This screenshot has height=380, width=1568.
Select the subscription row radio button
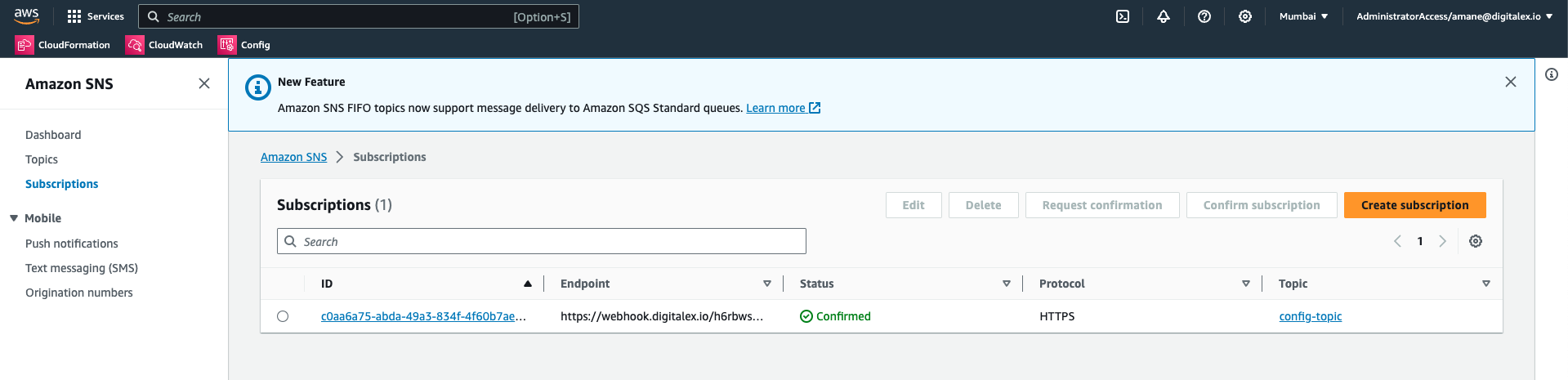pos(283,316)
